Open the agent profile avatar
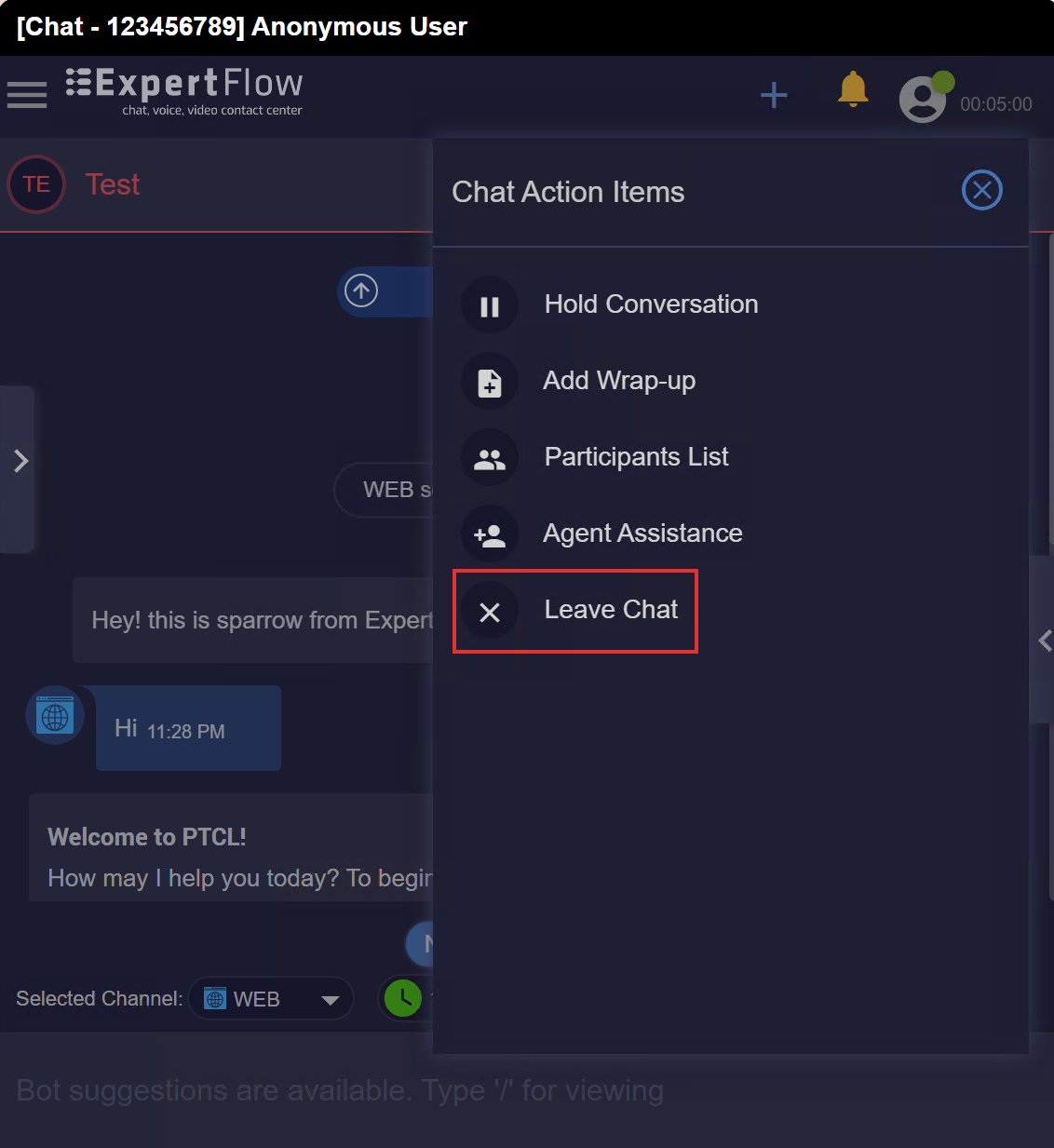This screenshot has height=1148, width=1054. (923, 98)
